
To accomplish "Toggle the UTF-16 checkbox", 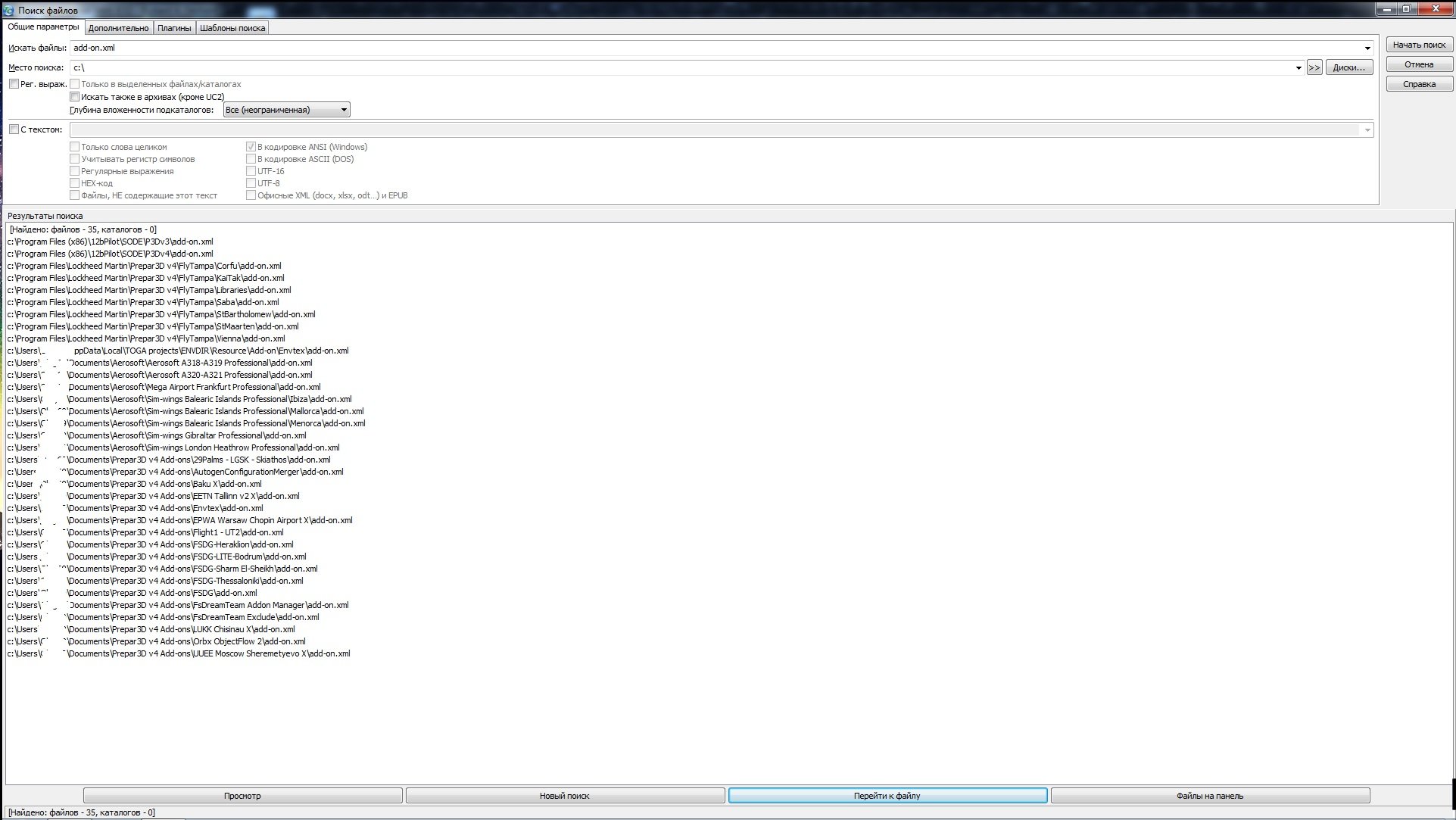I will click(x=251, y=171).
